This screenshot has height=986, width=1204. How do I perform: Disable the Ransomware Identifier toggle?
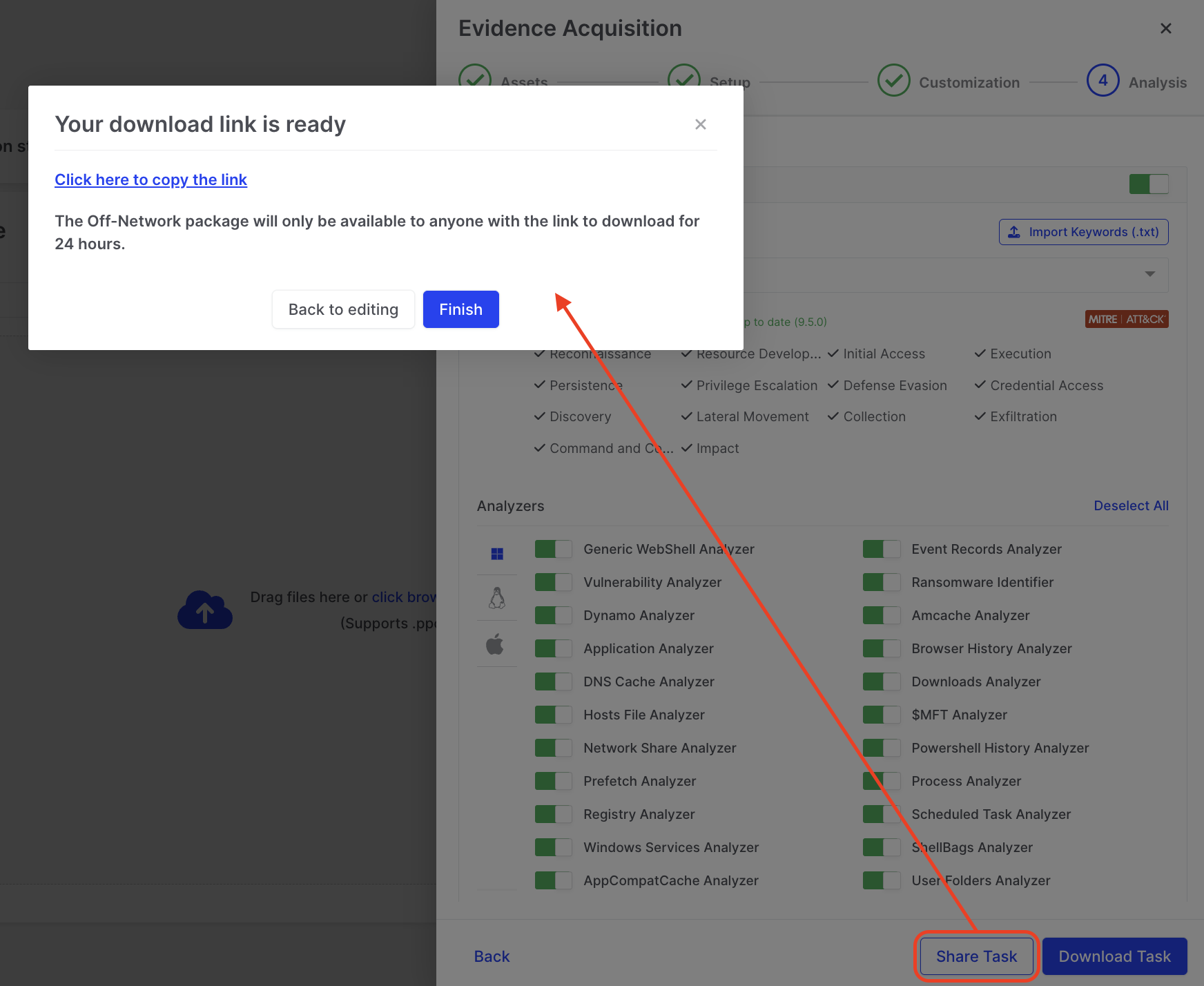click(881, 582)
